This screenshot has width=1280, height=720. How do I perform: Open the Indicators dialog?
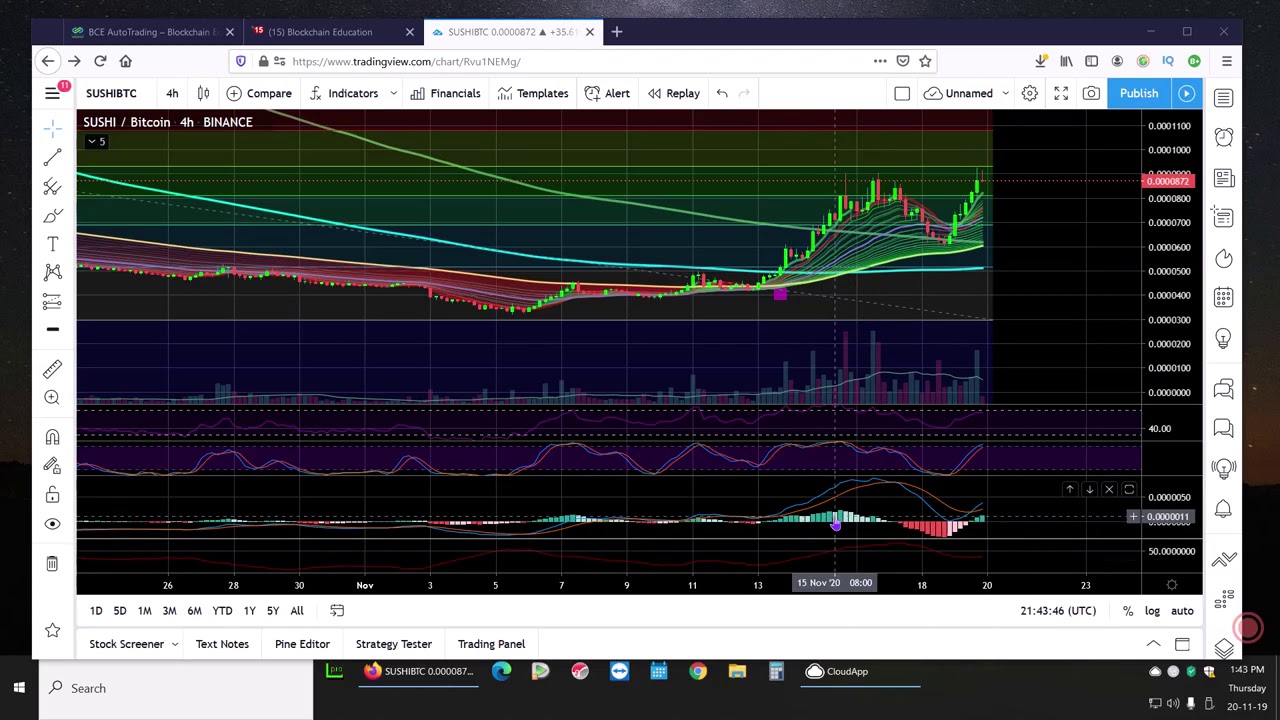tap(343, 93)
